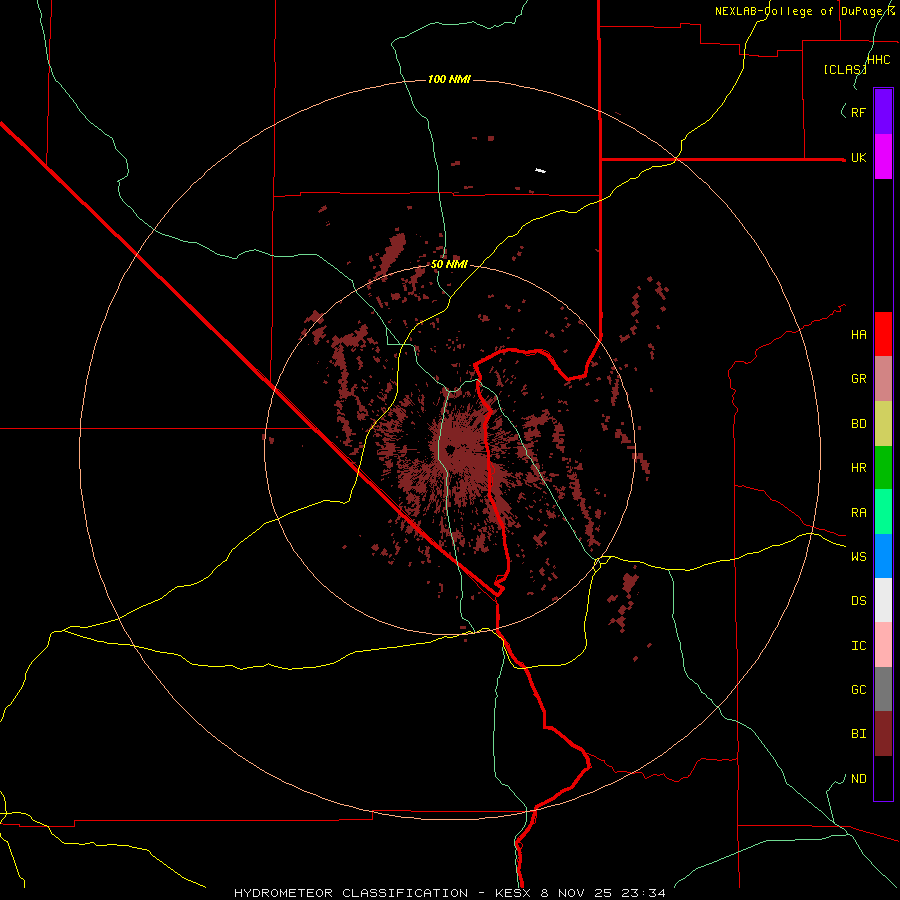The image size is (900, 900).
Task: Click the '8 NOV 25' date text
Action: pyautogui.click(x=578, y=893)
